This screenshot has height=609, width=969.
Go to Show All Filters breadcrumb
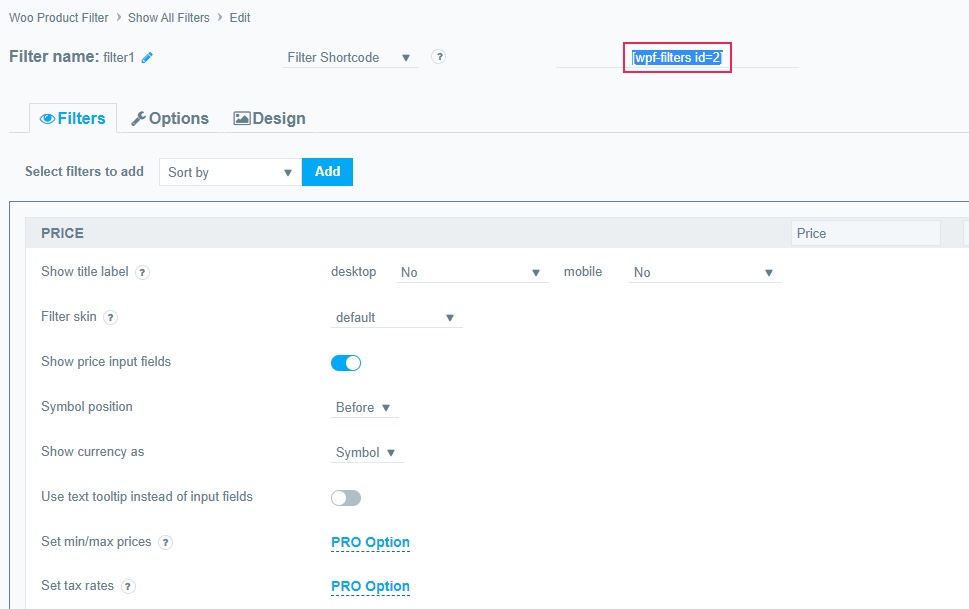pos(169,18)
